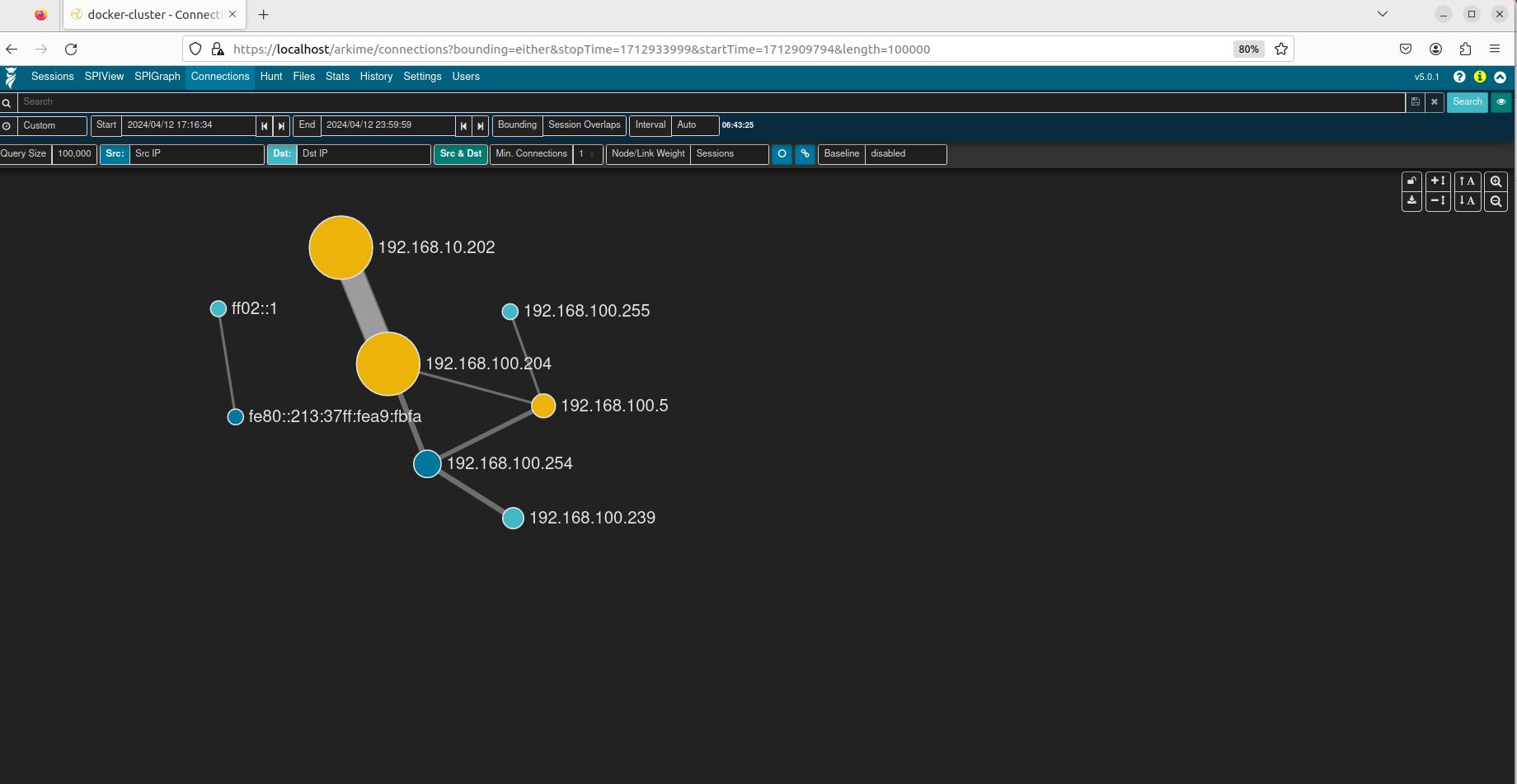Zoom in on the connections graph
The image size is (1517, 784).
tap(1496, 181)
